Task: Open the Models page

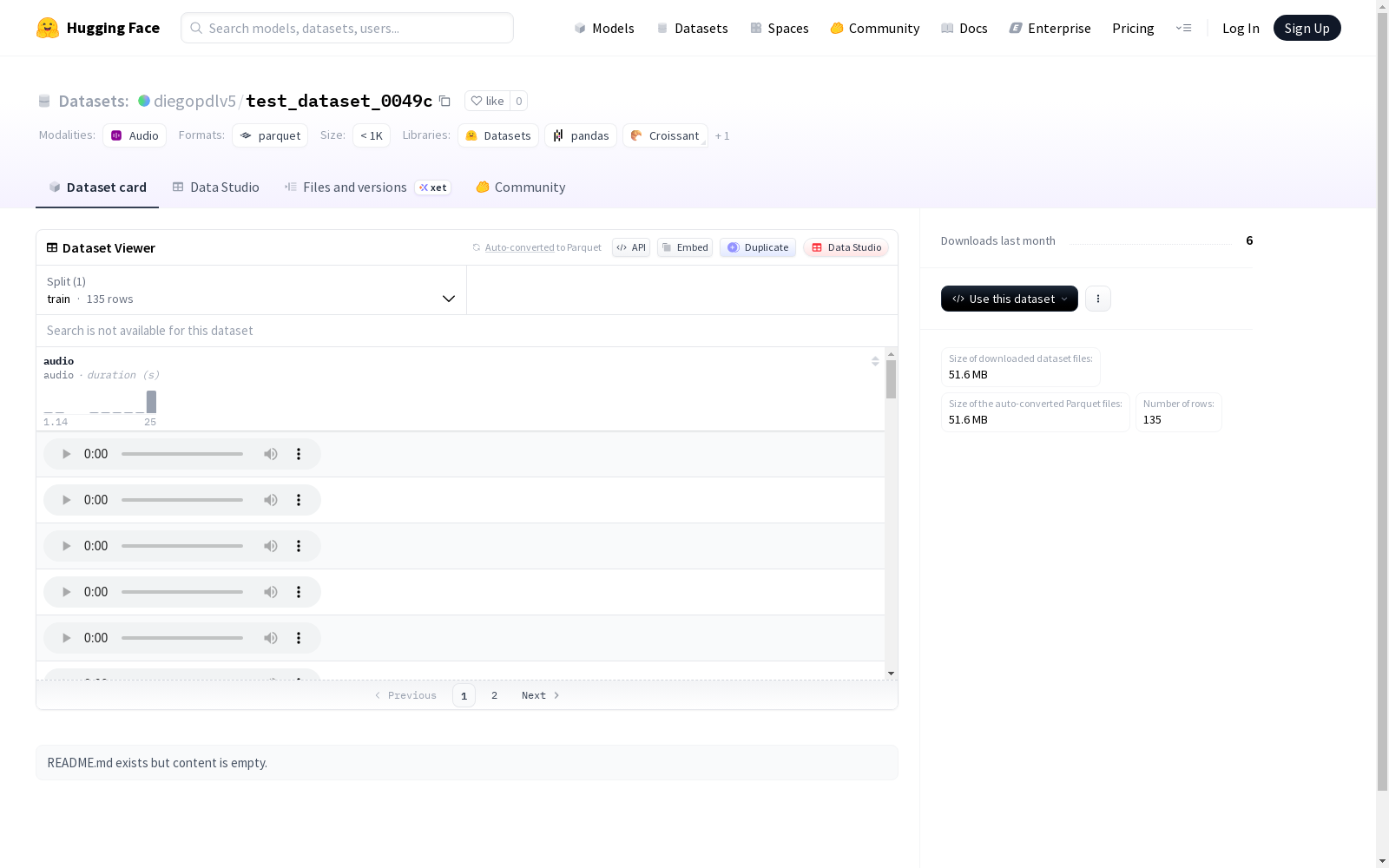Action: pyautogui.click(x=604, y=28)
